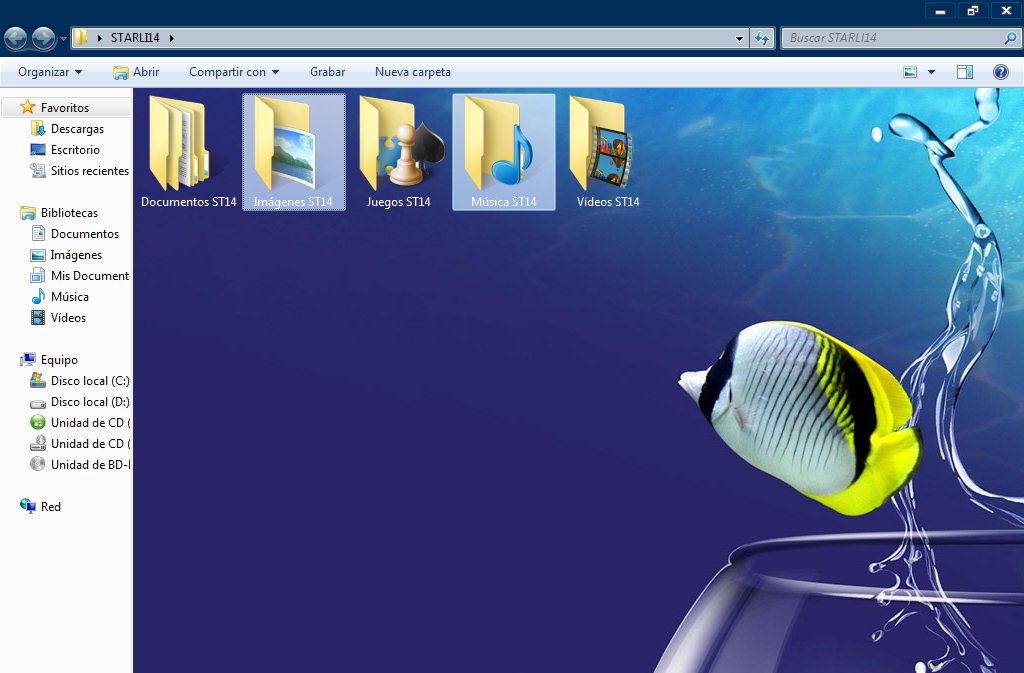The width and height of the screenshot is (1024, 673).
Task: Click the help question mark icon
Action: coord(1000,72)
